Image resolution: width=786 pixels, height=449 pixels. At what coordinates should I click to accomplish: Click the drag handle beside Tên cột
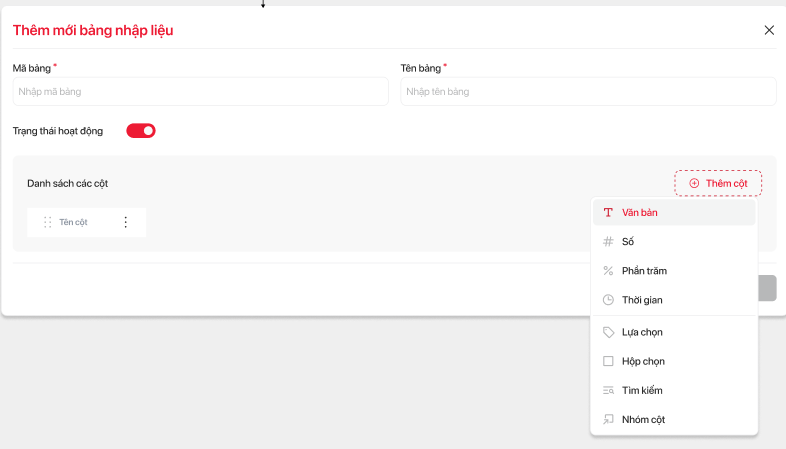coord(47,222)
